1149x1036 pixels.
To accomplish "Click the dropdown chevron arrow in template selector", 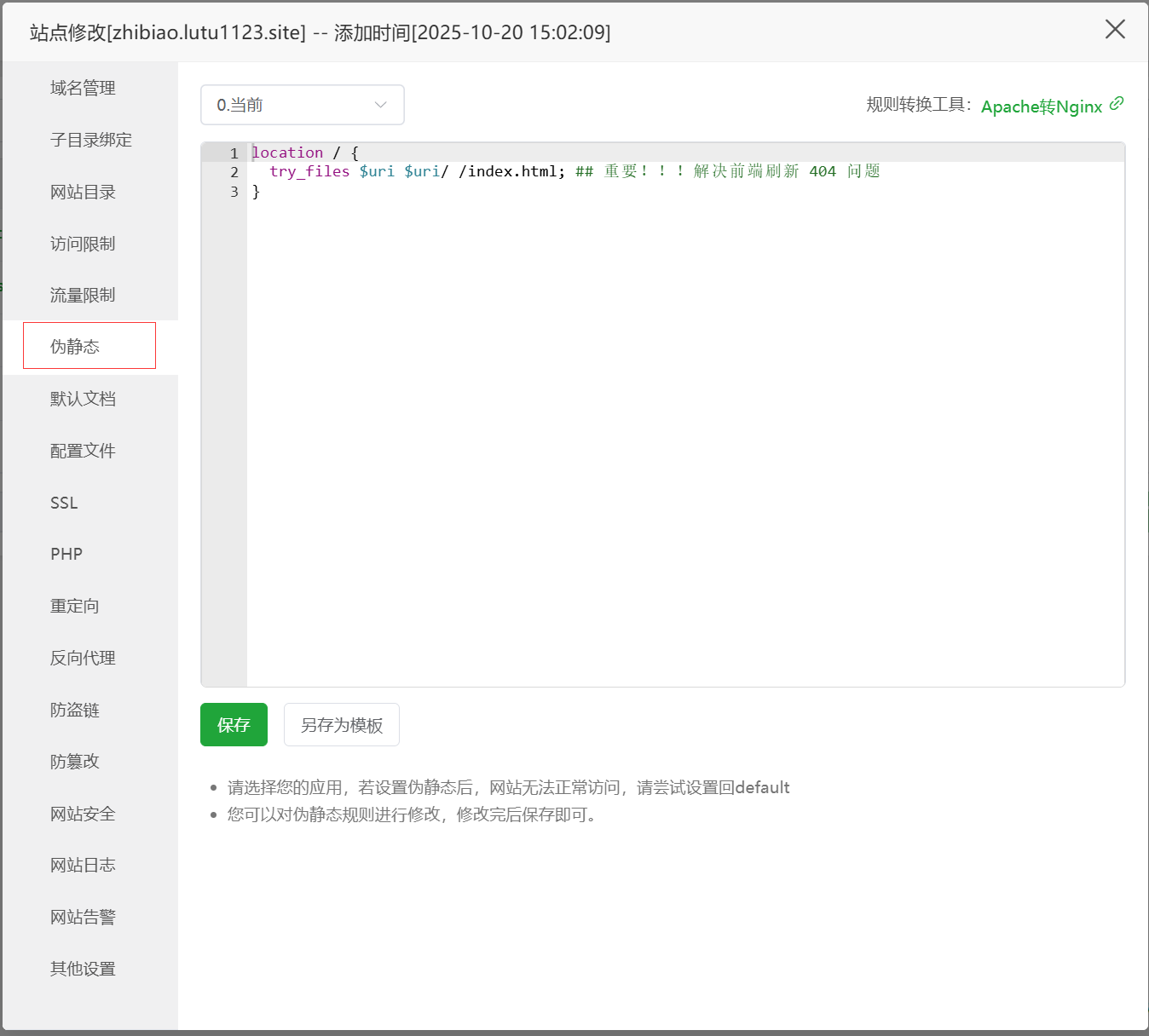I will coord(380,105).
